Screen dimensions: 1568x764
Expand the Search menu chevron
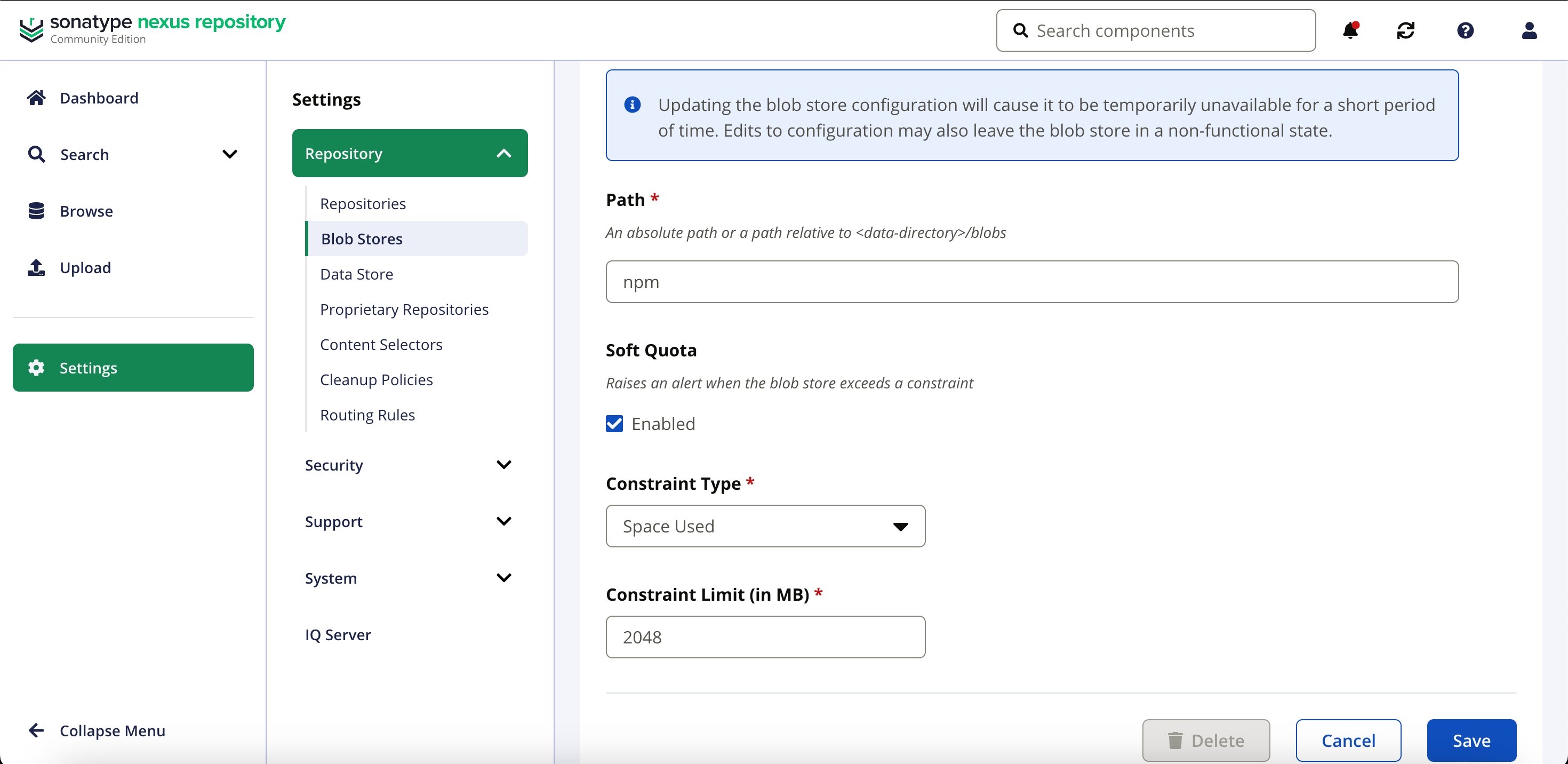pos(229,155)
